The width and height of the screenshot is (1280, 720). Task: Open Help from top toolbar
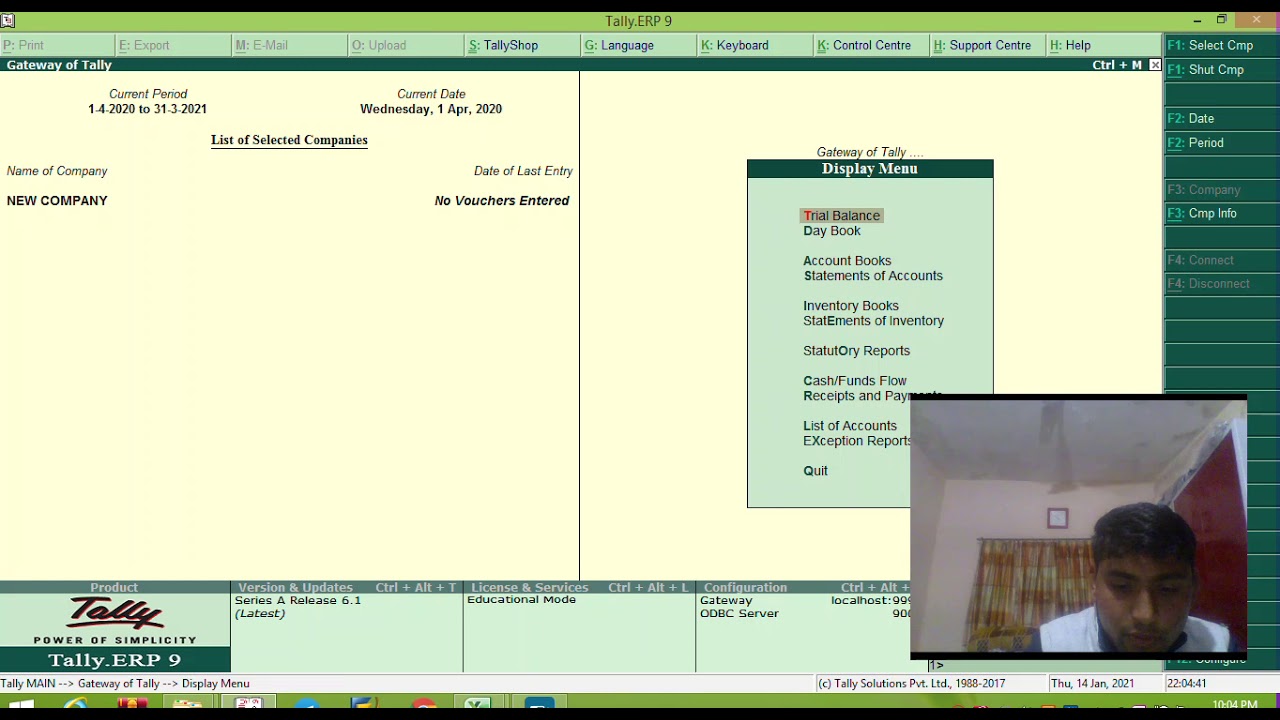pos(1102,45)
